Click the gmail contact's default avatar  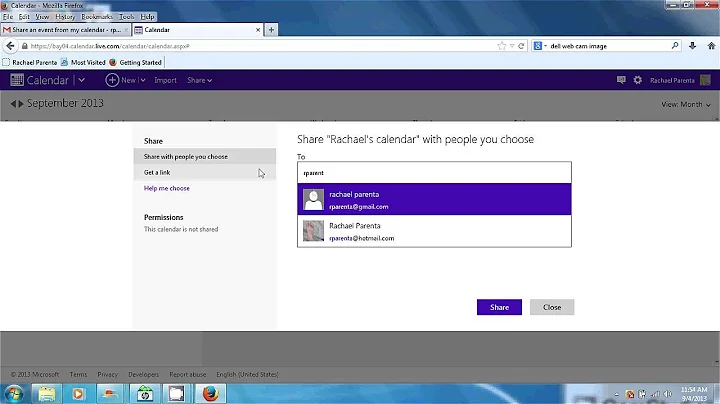pyautogui.click(x=314, y=200)
